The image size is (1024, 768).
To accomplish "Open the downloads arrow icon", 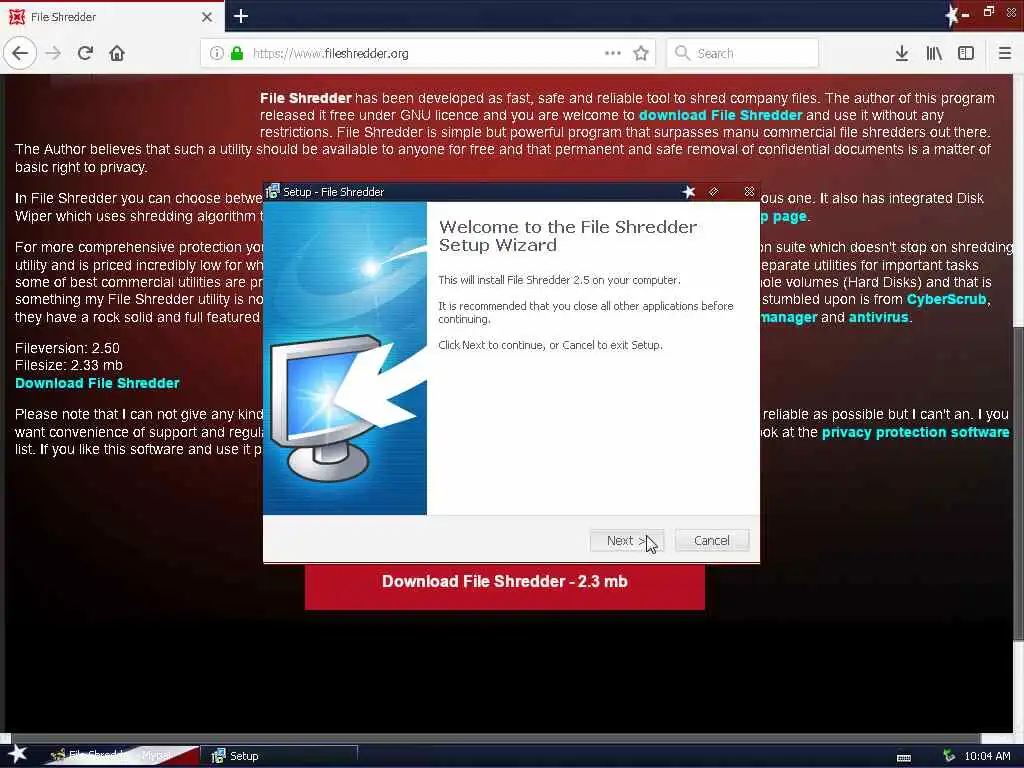I will click(902, 53).
